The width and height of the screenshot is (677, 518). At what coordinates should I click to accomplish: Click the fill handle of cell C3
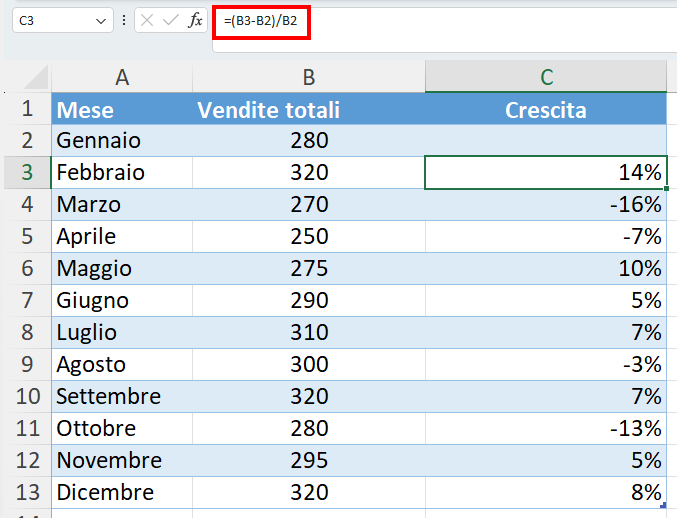point(666,188)
